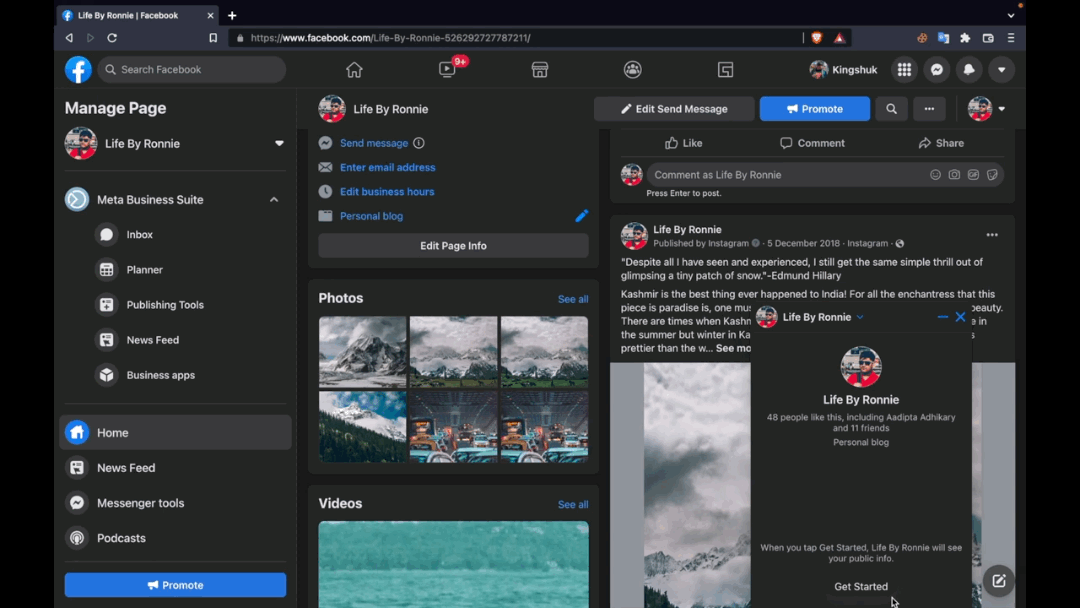Open the blue sky snow peak photo thumbnail
Image resolution: width=1080 pixels, height=608 pixels.
click(362, 426)
